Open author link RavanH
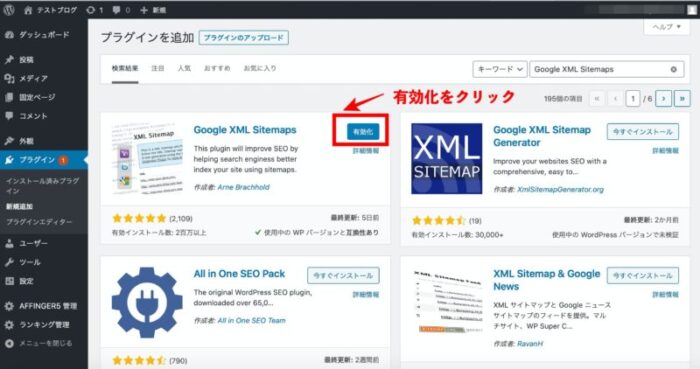Screen dimensions: 700x369 pos(530,344)
